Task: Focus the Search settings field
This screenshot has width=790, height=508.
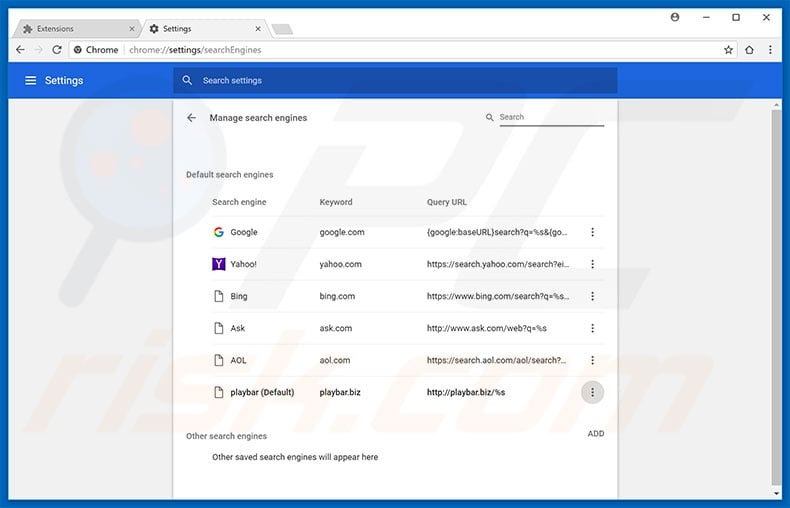Action: (396, 81)
